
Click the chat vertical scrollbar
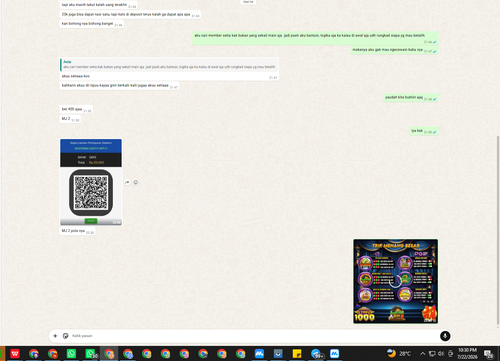pyautogui.click(x=497, y=230)
